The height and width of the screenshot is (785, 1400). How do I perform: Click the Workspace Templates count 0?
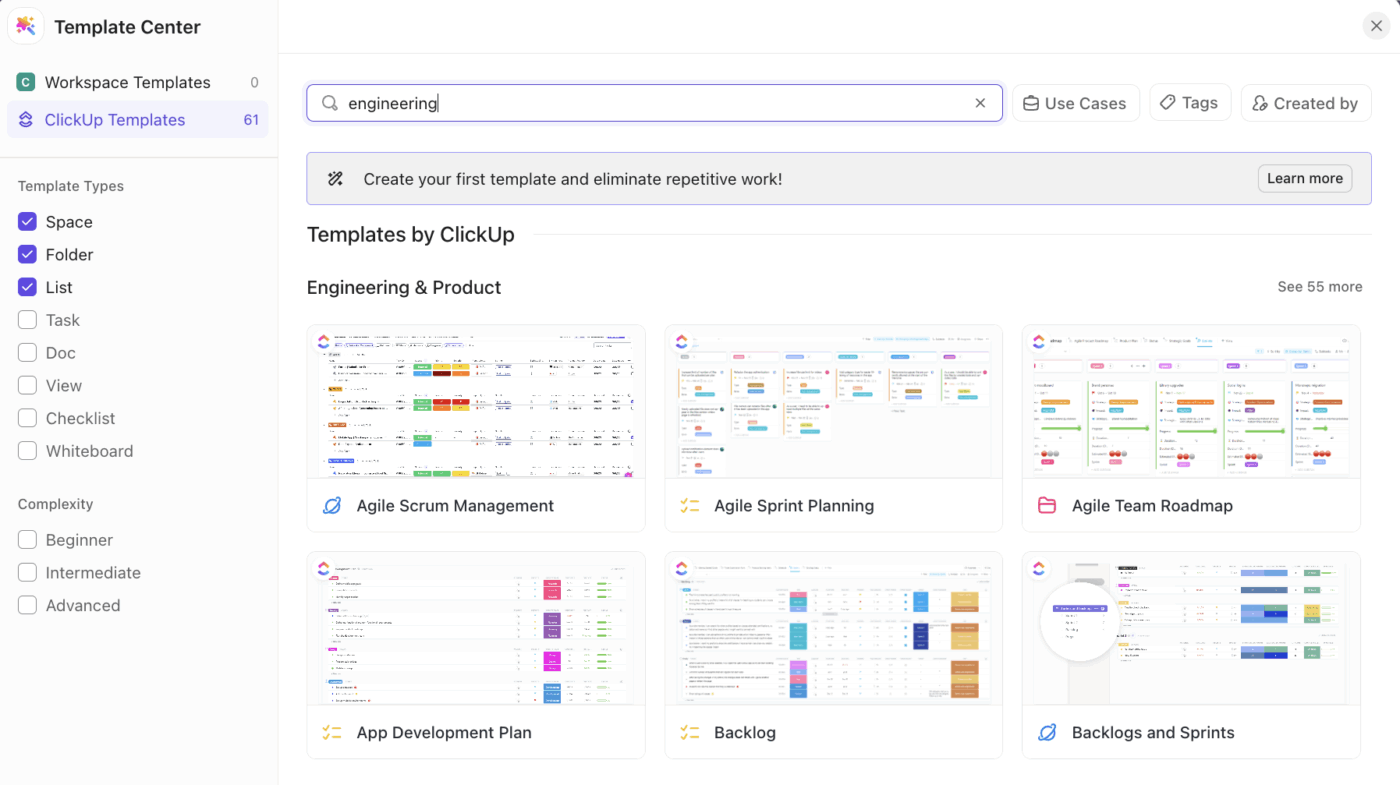[x=255, y=82]
